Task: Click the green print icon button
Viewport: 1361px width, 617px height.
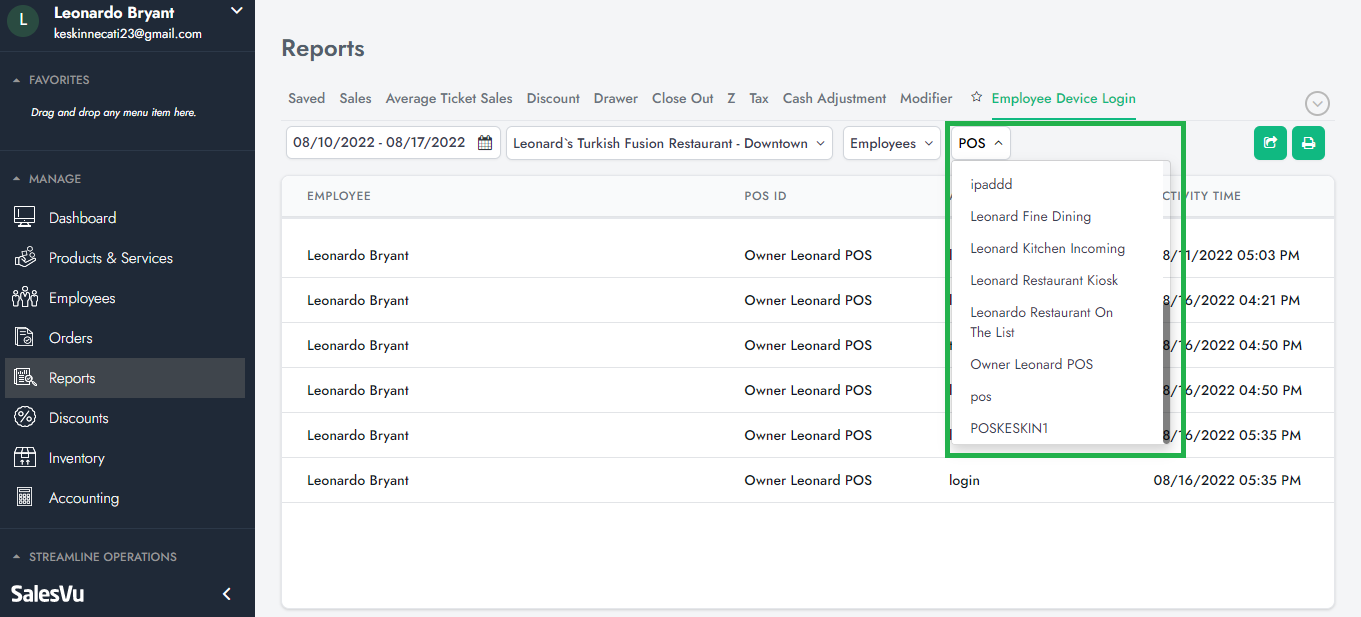Action: [x=1308, y=143]
